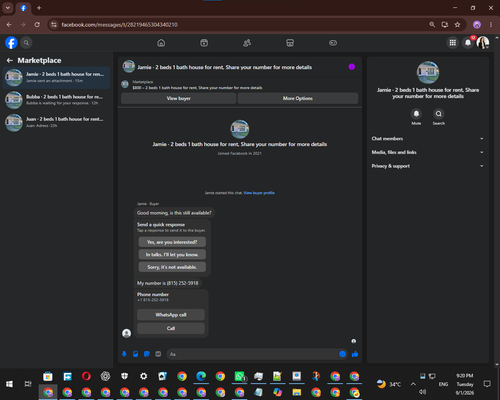Click the Call button under phone number
The height and width of the screenshot is (400, 500).
coord(171,328)
